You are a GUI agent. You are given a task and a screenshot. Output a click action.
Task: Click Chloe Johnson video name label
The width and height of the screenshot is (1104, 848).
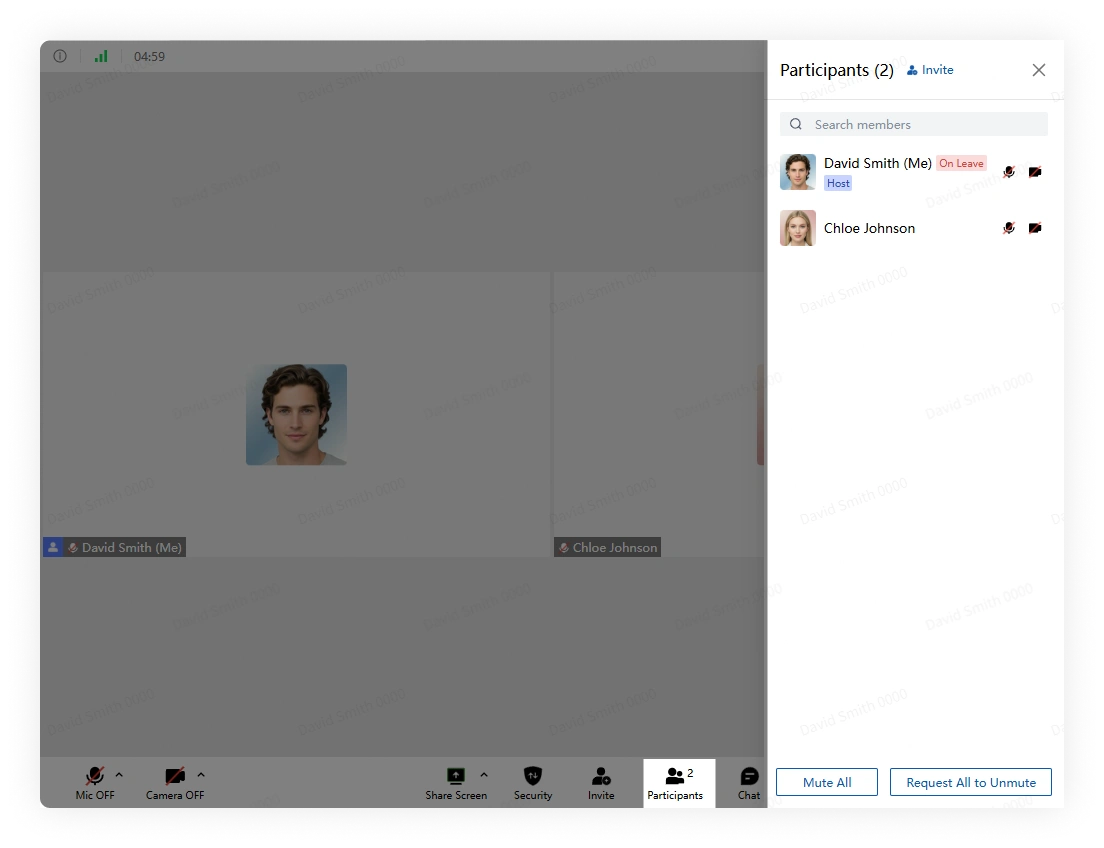[615, 547]
